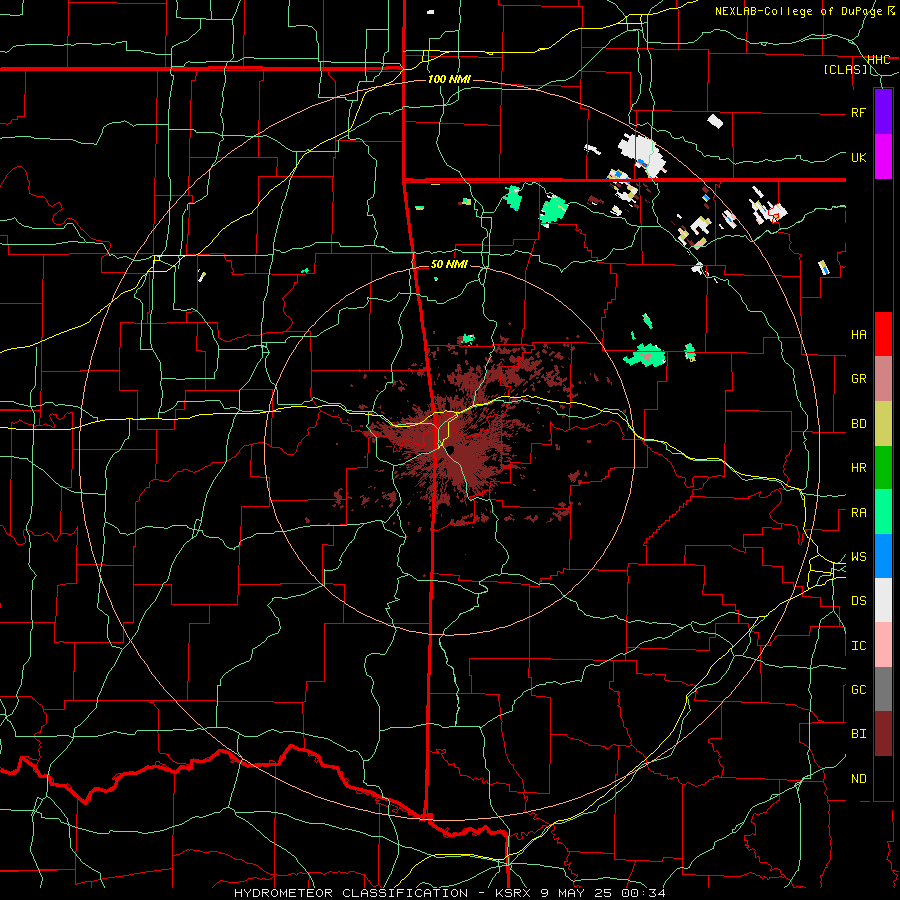Select the GR salmon color swatch
This screenshot has height=900, width=900.
pyautogui.click(x=883, y=379)
